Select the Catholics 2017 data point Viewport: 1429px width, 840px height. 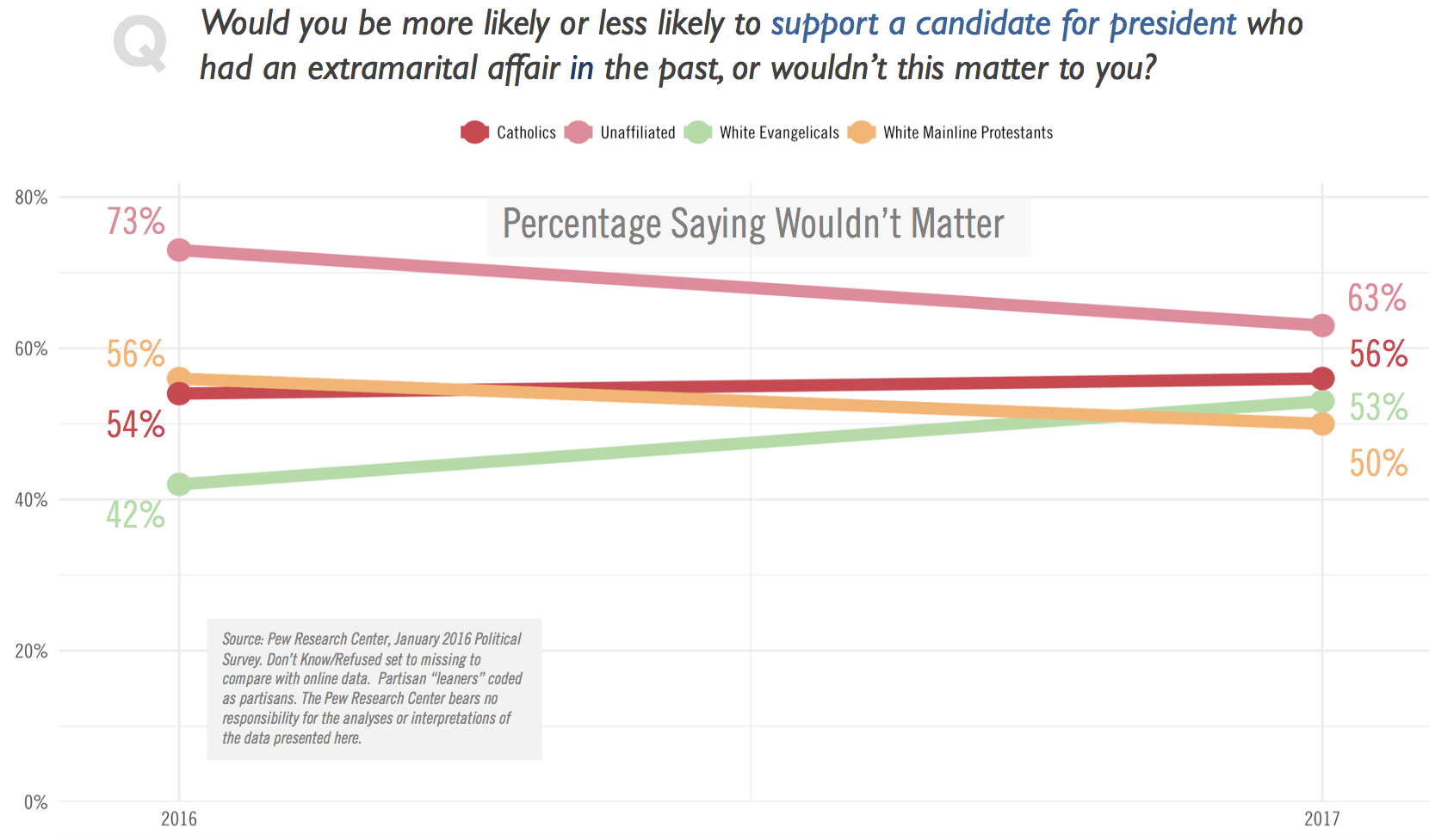(x=1322, y=379)
